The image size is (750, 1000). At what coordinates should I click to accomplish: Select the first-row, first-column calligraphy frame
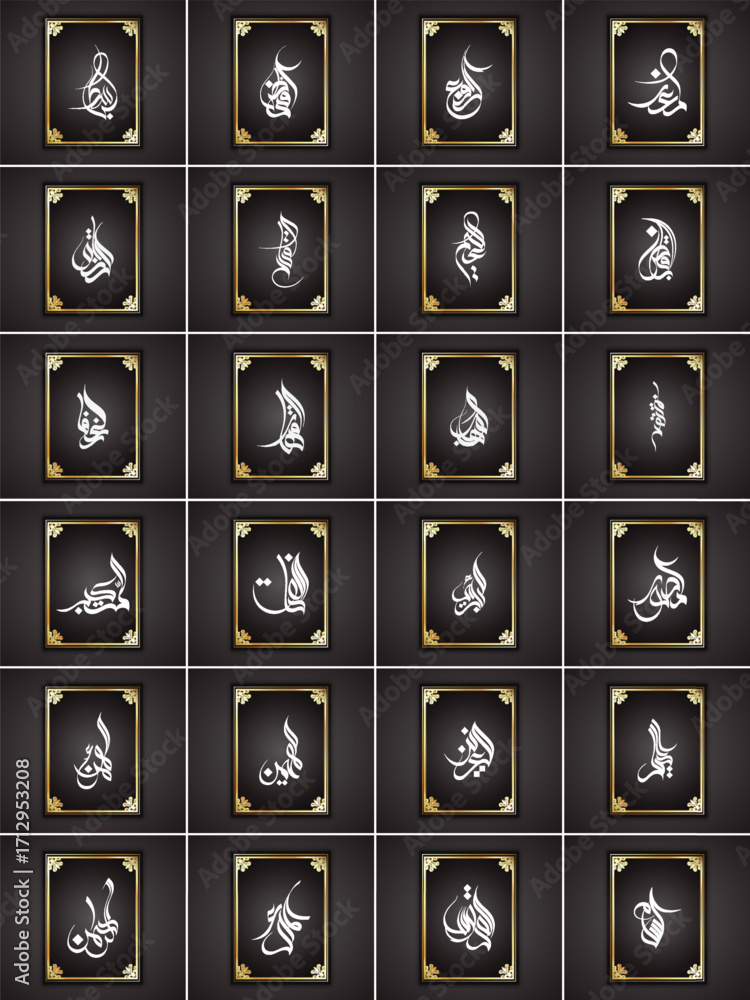[x=93, y=83]
